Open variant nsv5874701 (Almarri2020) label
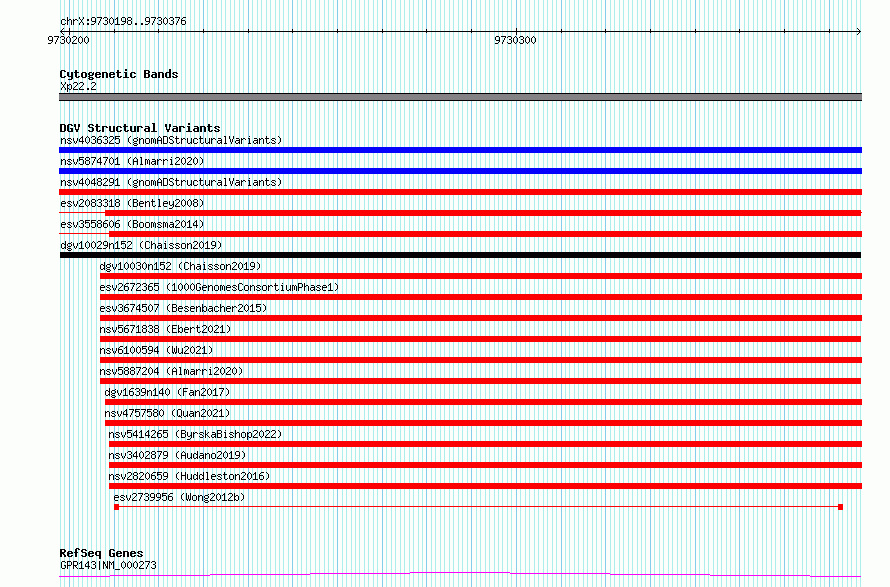The width and height of the screenshot is (890, 587). tap(132, 161)
